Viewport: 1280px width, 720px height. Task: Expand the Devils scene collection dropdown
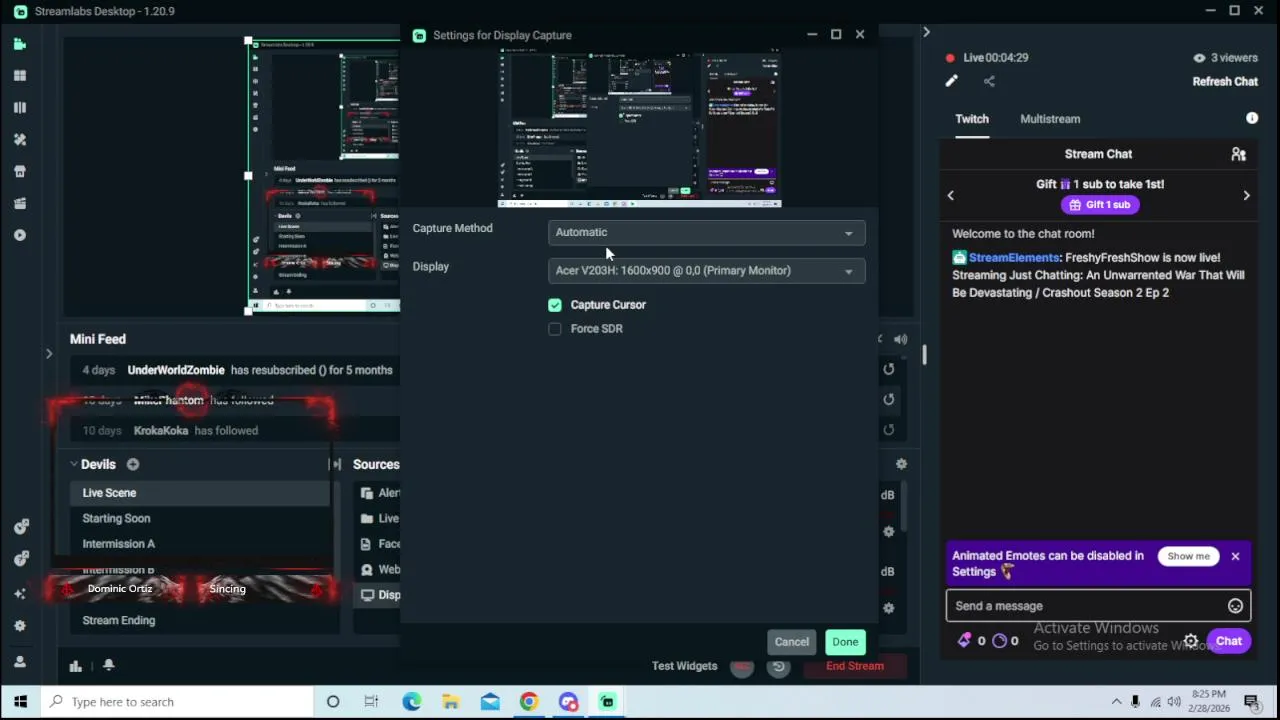pos(73,464)
